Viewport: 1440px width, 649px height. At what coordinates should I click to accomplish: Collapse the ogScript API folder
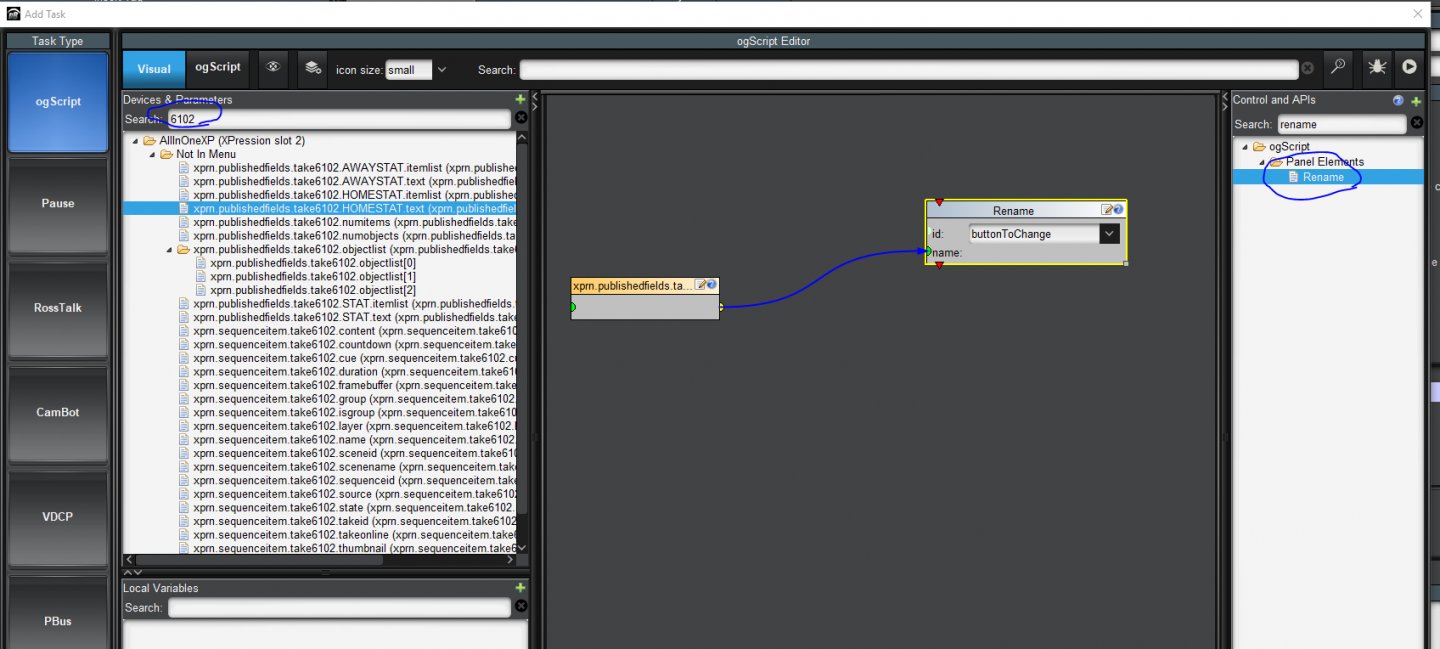coord(1245,147)
